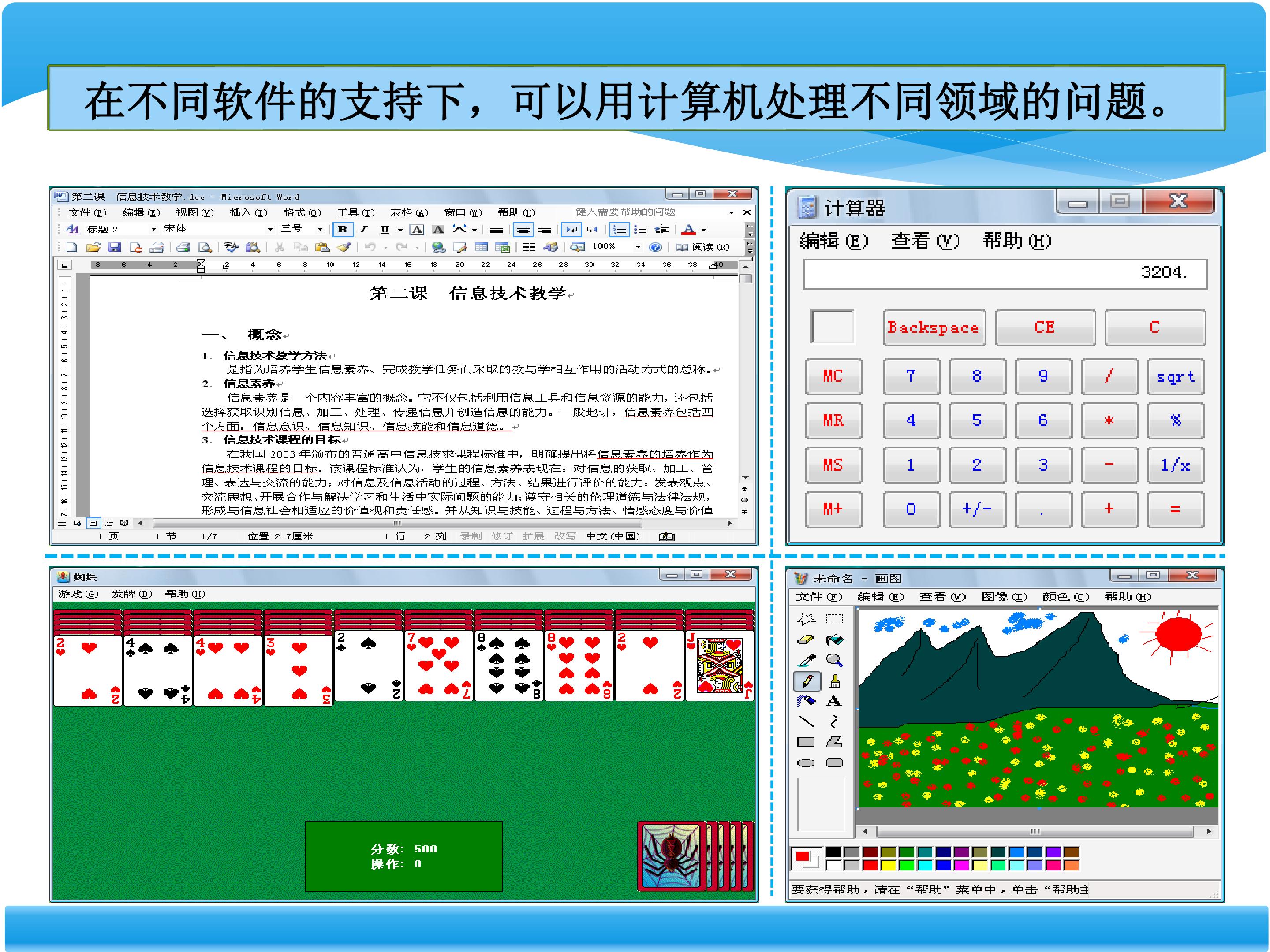Select the Pick Color eyedropper tool
Screen dimensions: 1270x952
(x=806, y=660)
